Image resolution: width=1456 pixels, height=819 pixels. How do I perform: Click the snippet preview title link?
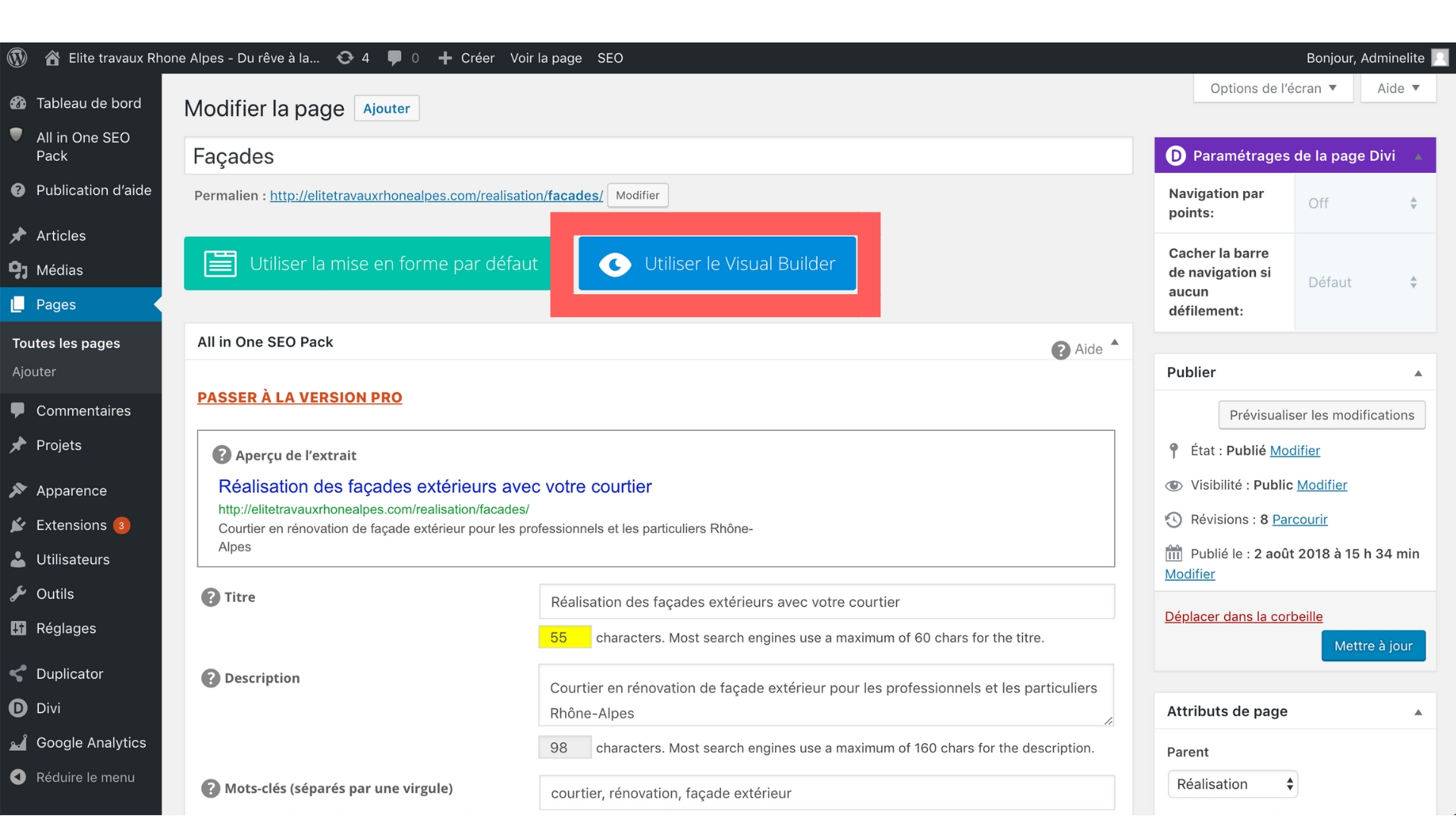435,486
